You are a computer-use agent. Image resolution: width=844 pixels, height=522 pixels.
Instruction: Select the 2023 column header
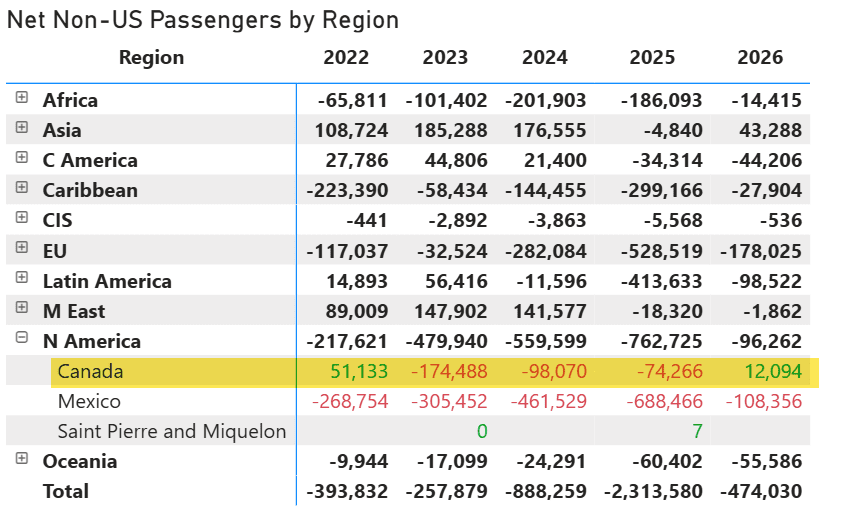pyautogui.click(x=445, y=58)
